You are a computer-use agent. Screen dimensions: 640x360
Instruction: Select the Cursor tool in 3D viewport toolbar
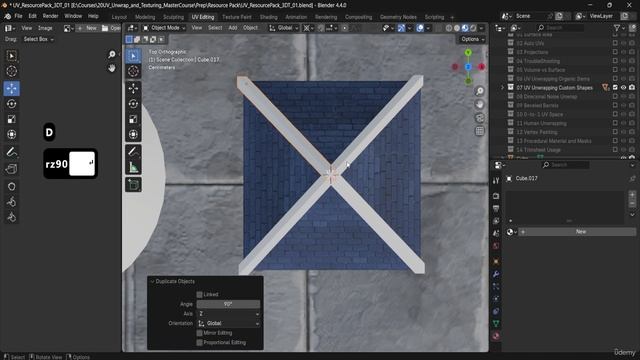[133, 71]
